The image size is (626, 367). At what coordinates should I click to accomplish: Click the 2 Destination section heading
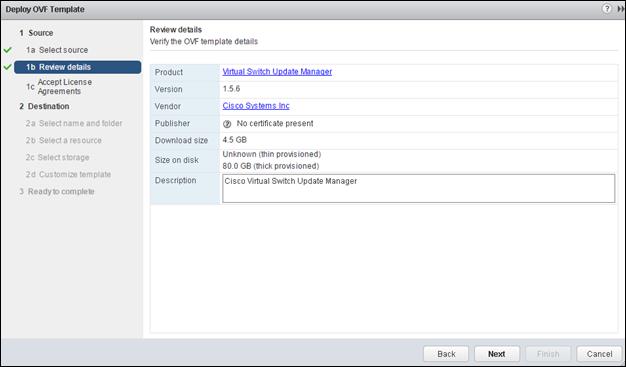(44, 106)
